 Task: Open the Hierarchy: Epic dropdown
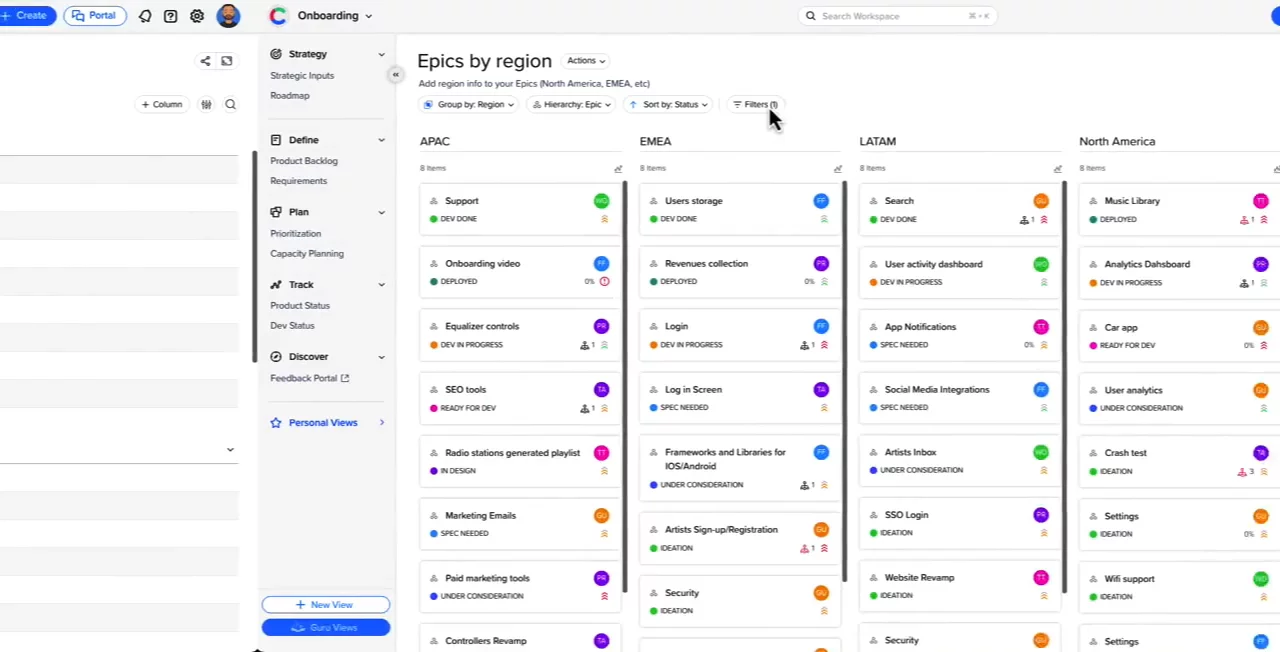pyautogui.click(x=571, y=104)
